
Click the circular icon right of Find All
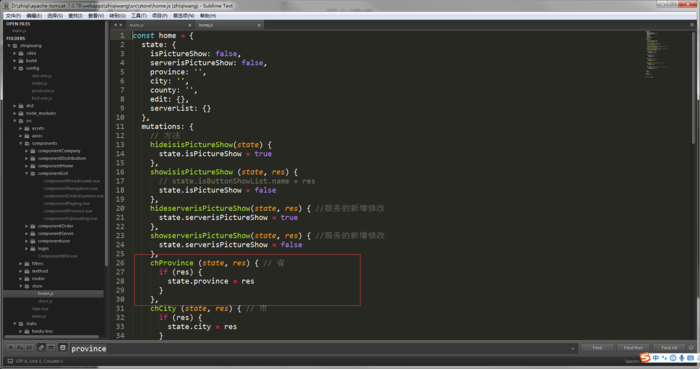coord(691,348)
